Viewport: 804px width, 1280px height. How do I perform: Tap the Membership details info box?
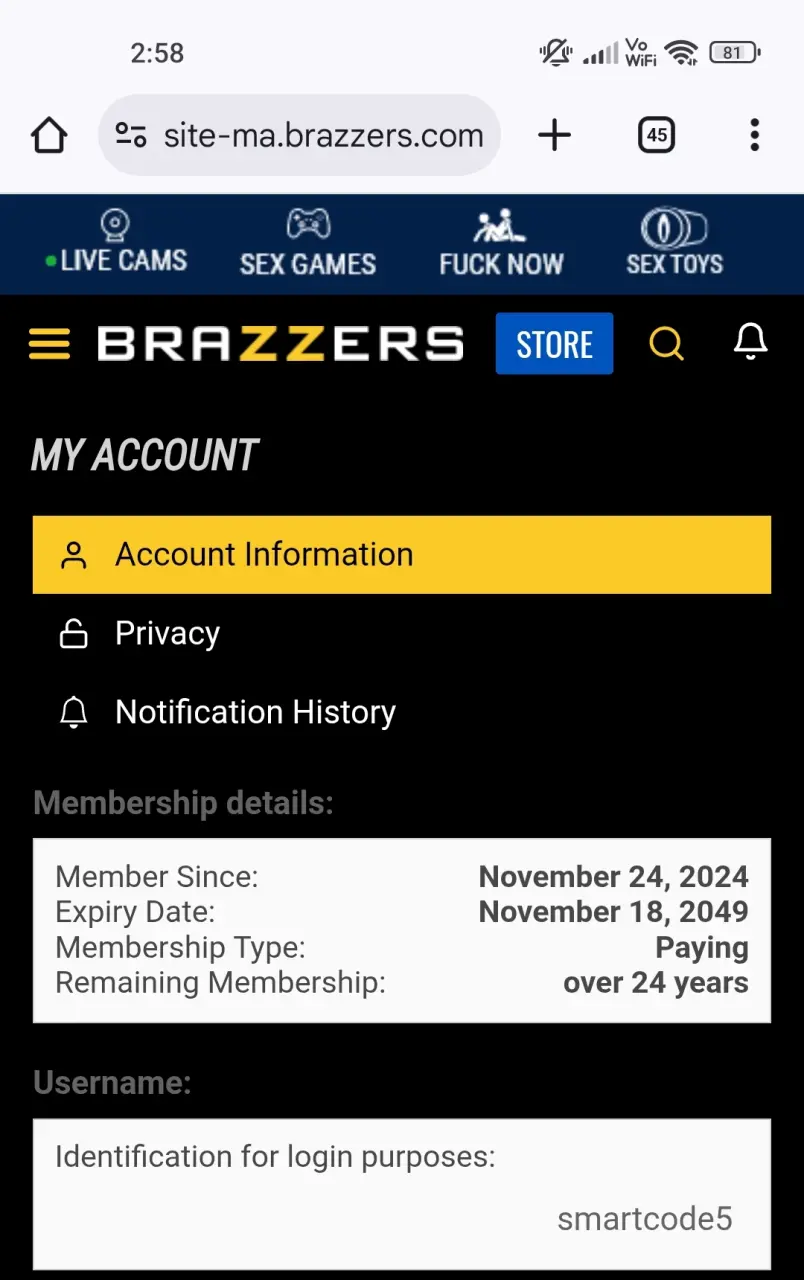pos(402,930)
